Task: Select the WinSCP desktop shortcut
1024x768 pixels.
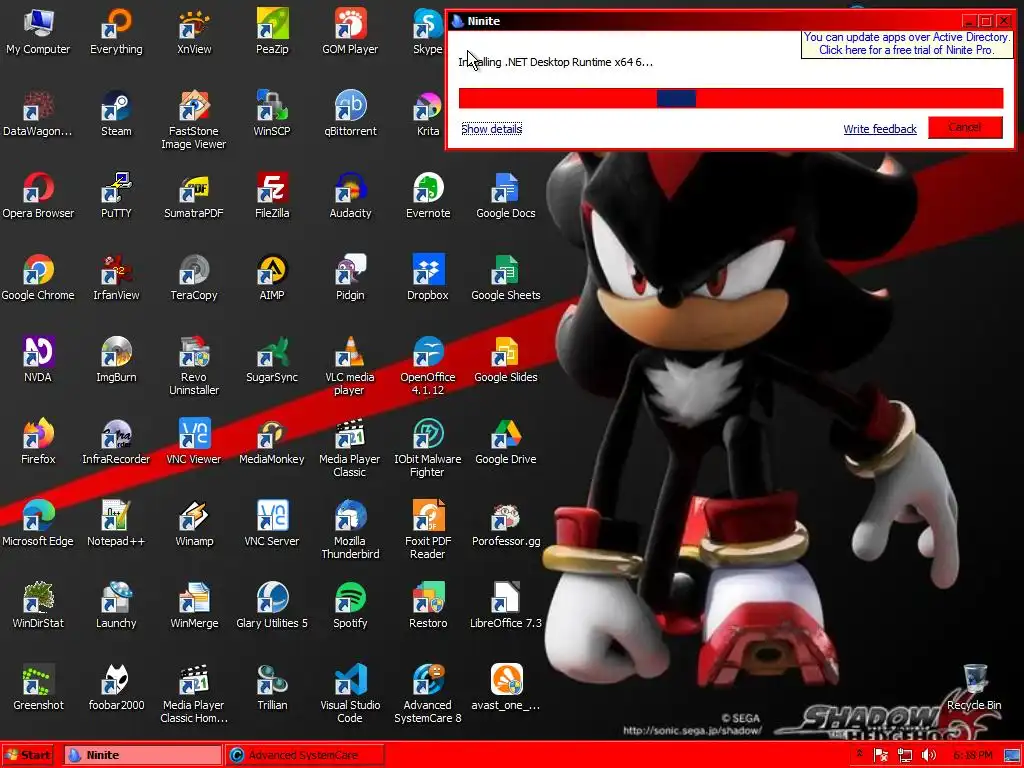Action: click(272, 114)
